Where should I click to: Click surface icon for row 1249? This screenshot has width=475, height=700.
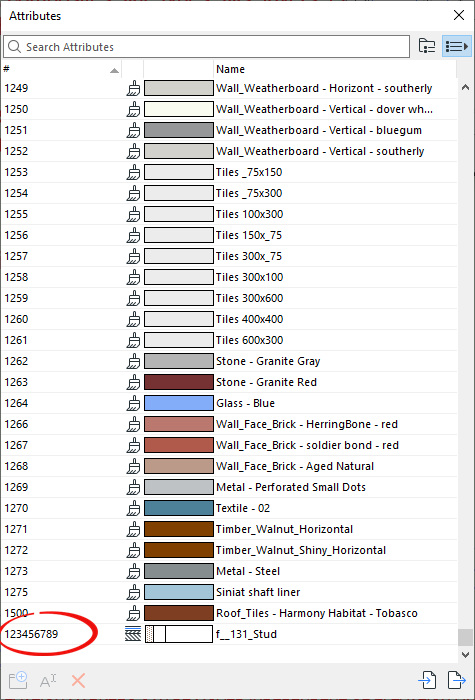point(133,88)
